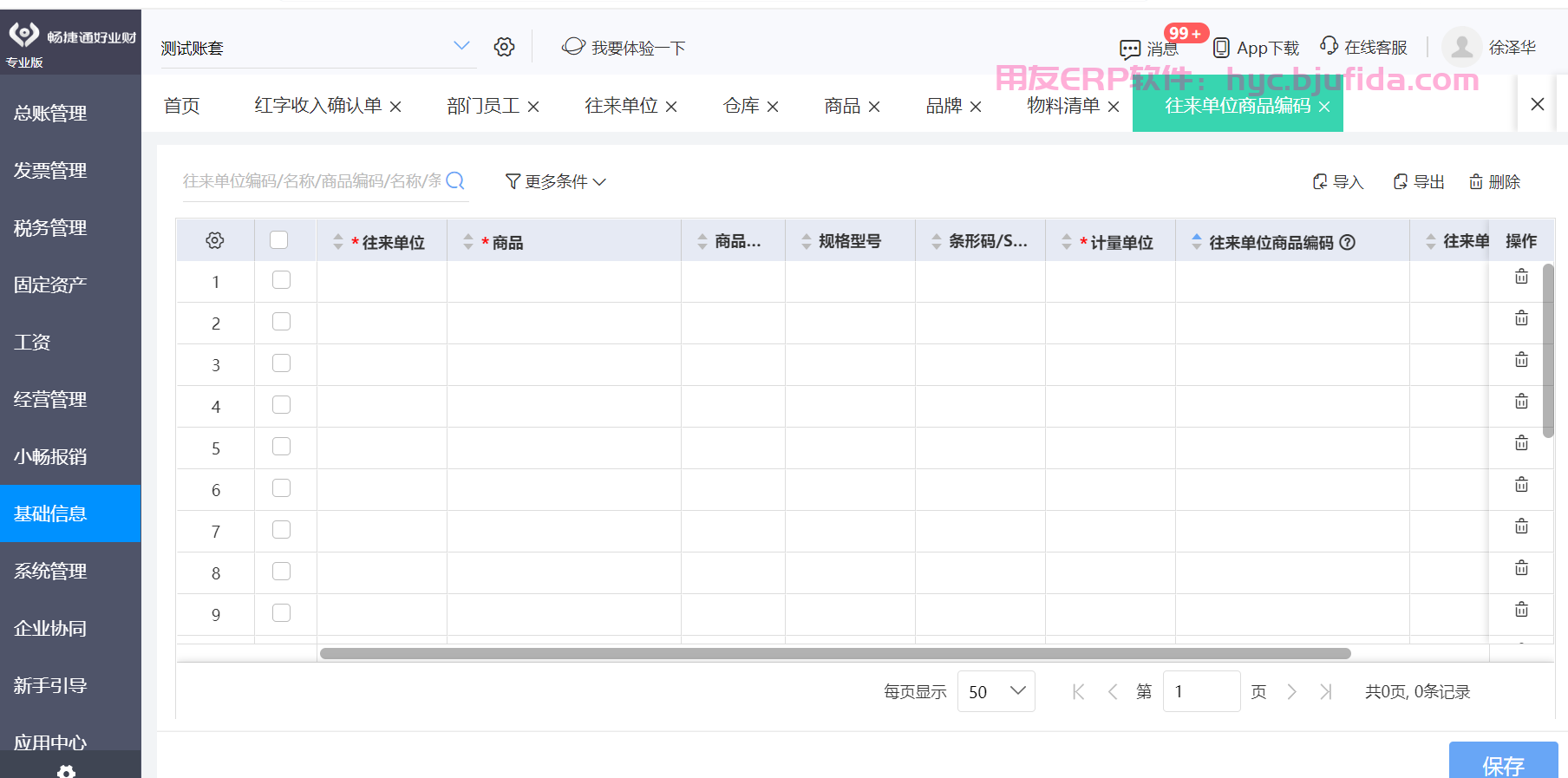The width and height of the screenshot is (1568, 778).
Task: Click the 保存 save button
Action: click(1503, 761)
